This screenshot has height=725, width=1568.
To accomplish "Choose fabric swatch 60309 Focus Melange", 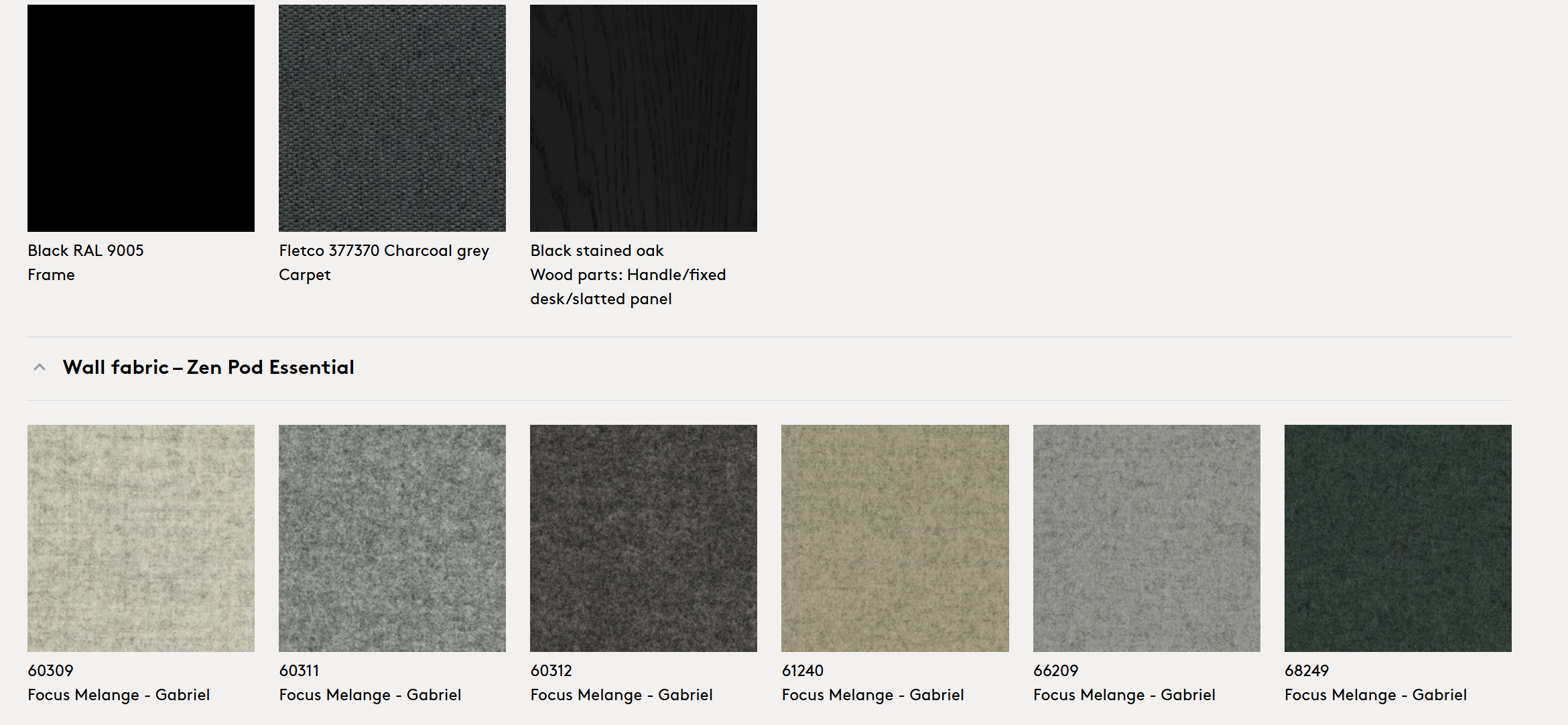I will (141, 538).
